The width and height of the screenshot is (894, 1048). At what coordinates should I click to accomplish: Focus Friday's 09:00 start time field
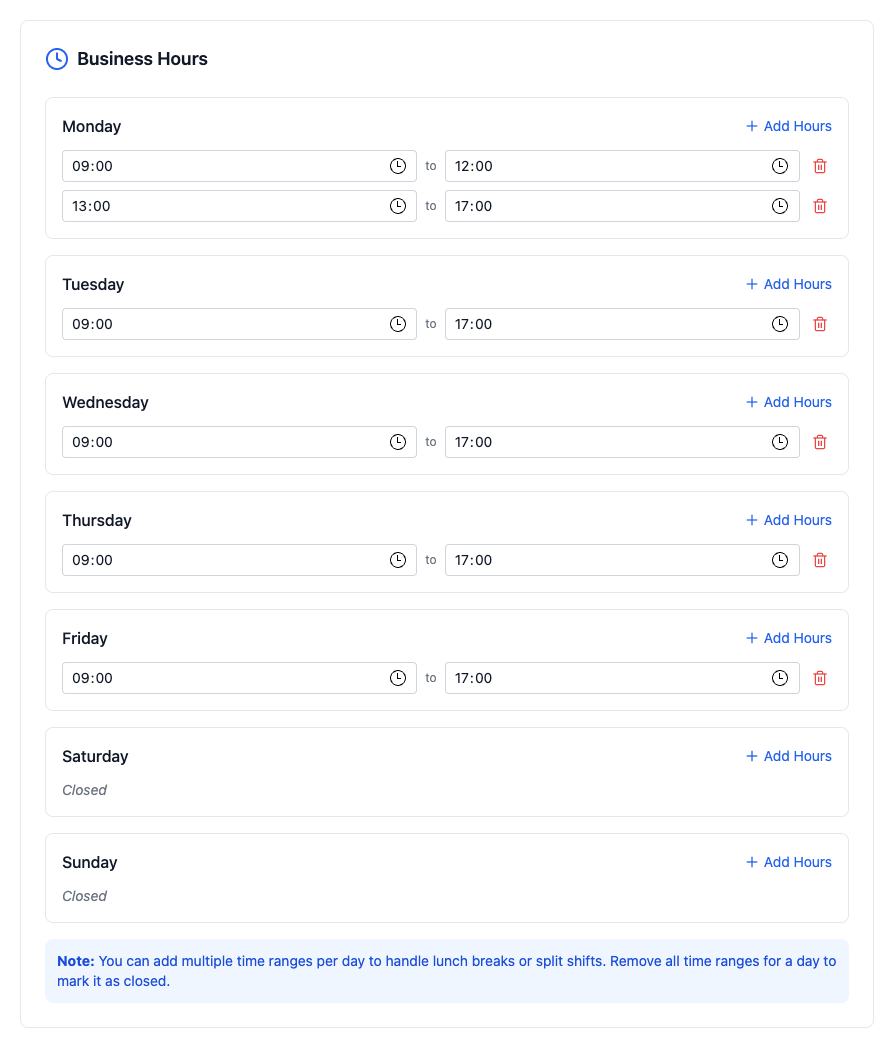pos(239,678)
